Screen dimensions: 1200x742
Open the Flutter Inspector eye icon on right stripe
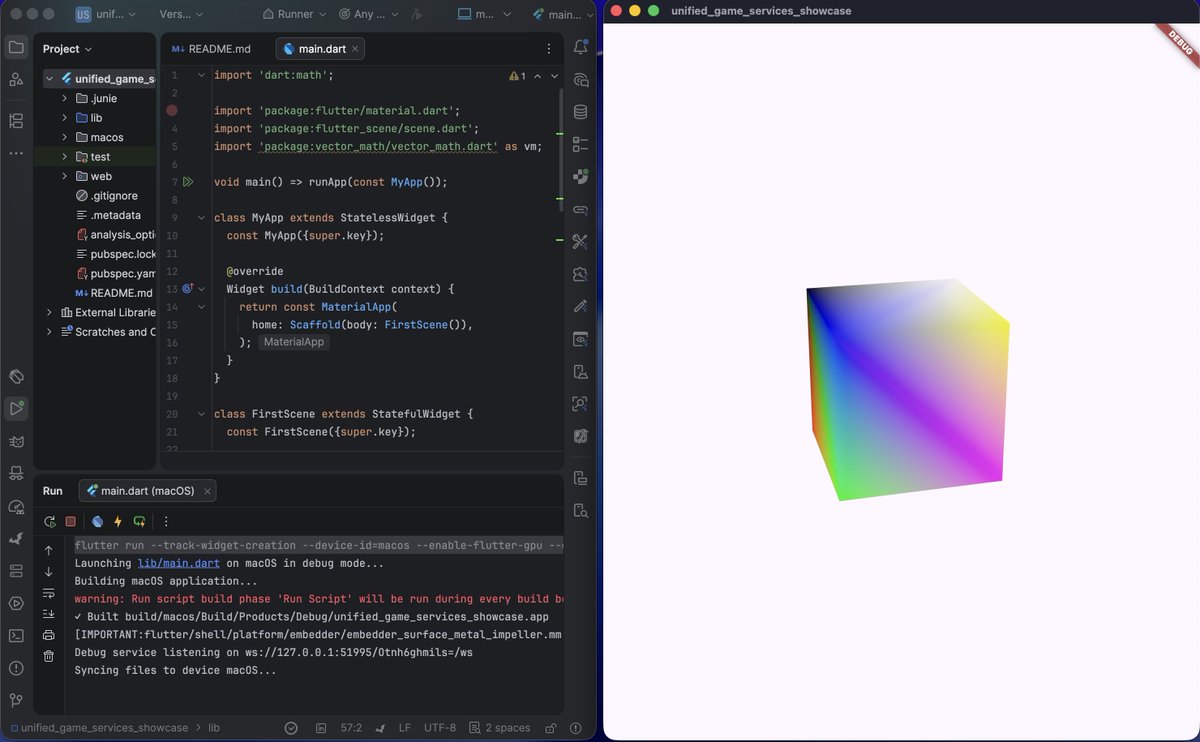(x=581, y=339)
